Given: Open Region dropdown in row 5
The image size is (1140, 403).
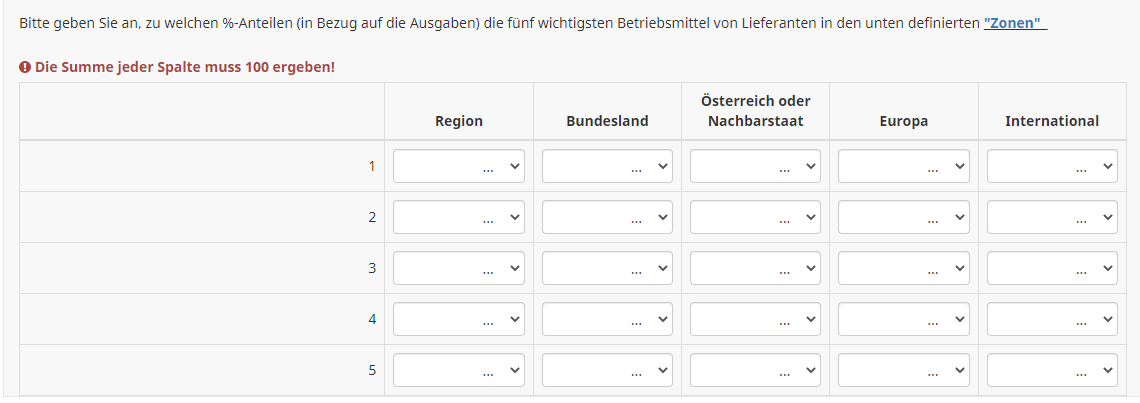Looking at the screenshot, I should coord(459,371).
